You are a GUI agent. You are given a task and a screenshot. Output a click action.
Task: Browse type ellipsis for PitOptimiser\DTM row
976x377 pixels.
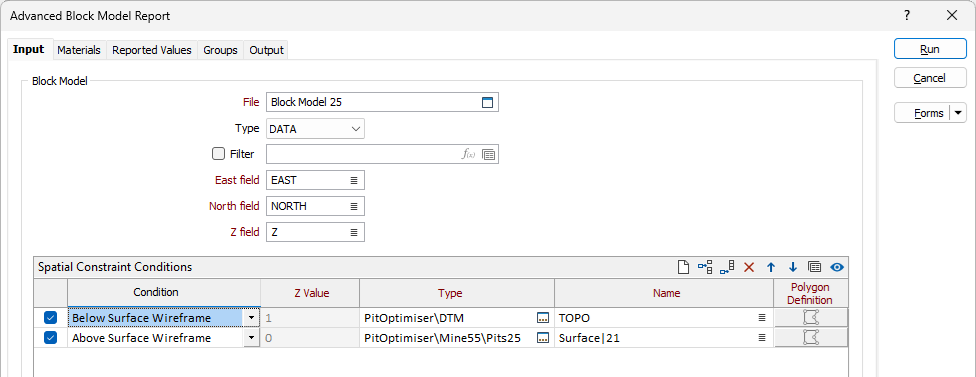(543, 318)
